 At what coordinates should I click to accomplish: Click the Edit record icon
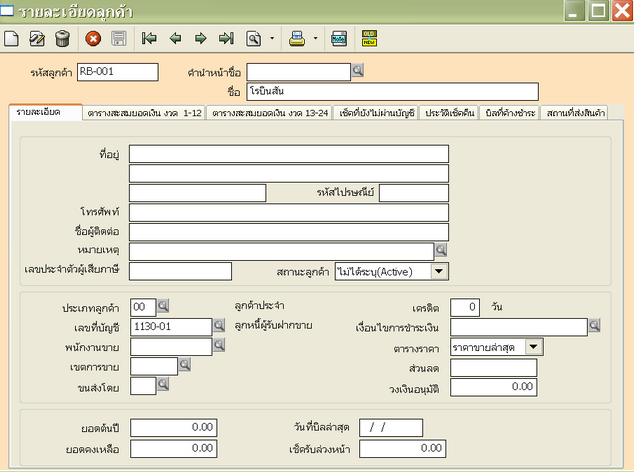37,40
